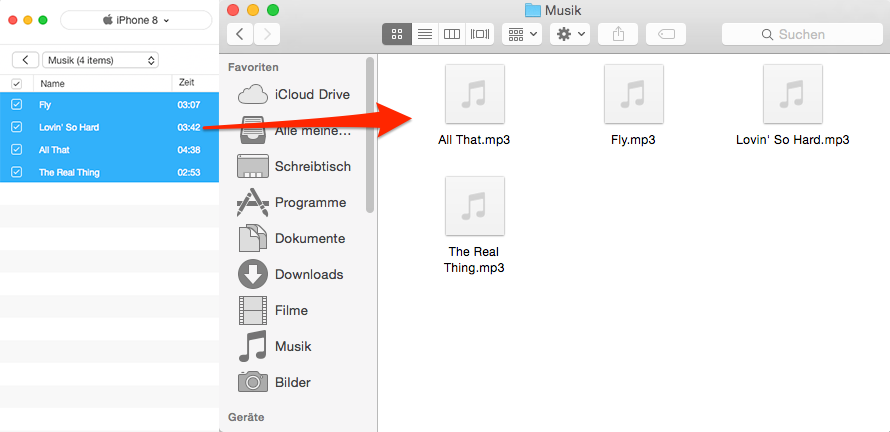The image size is (890, 432).
Task: Select the All That.mp3 file icon
Action: click(475, 94)
